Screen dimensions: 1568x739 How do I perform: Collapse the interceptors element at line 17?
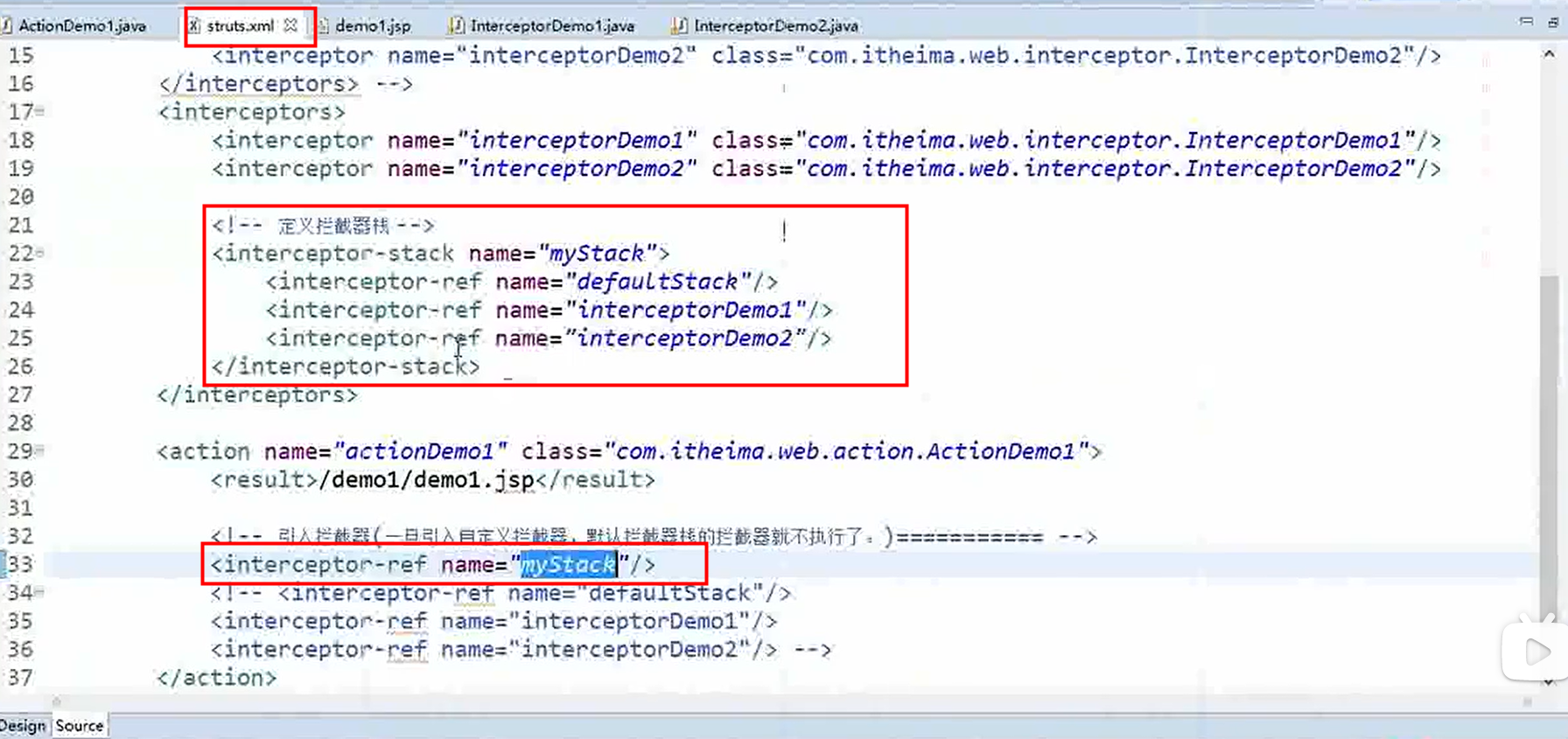click(x=40, y=111)
